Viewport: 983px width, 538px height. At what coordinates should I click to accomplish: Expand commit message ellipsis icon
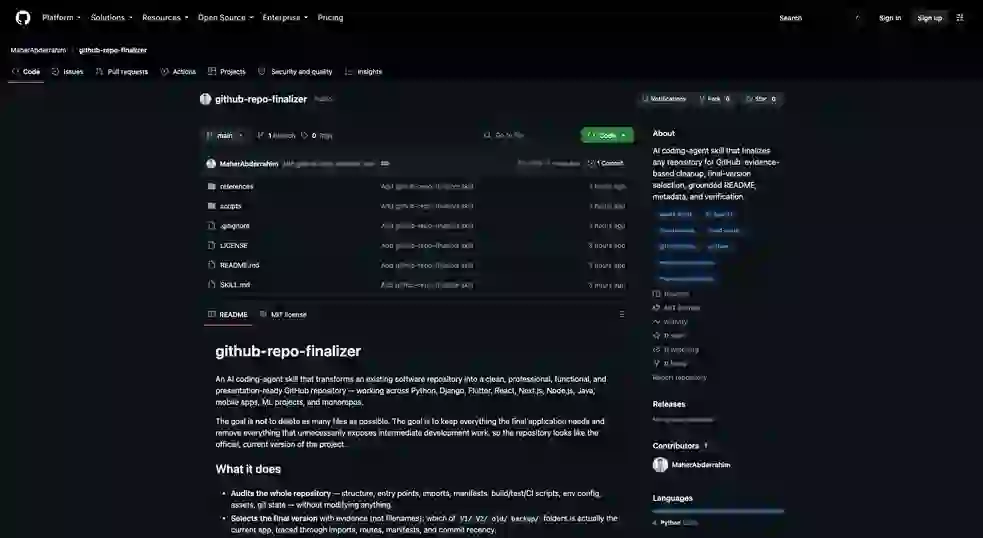pyautogui.click(x=385, y=164)
